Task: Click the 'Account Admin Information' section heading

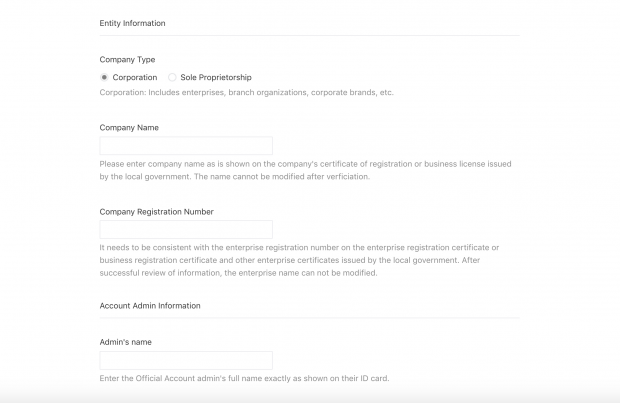Action: (x=150, y=306)
